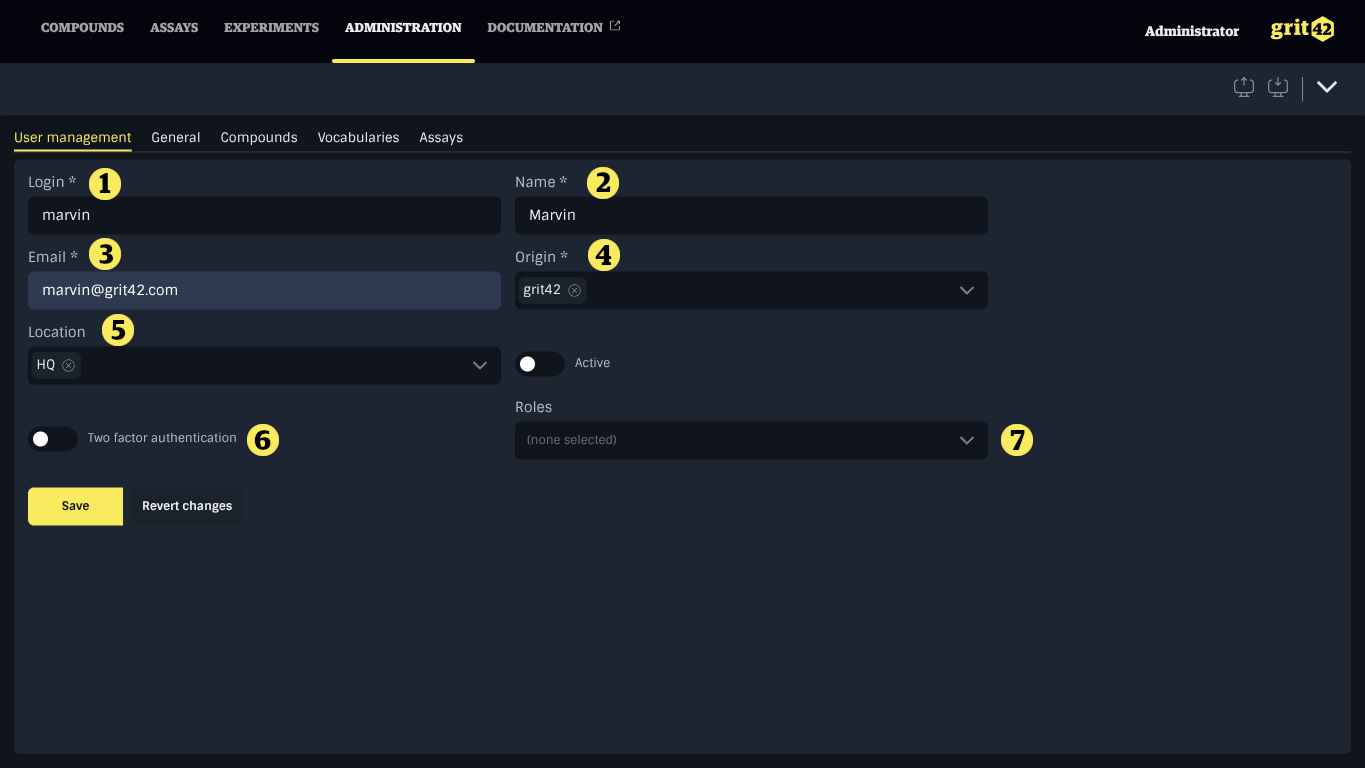The height and width of the screenshot is (768, 1365).
Task: Expand the toolbar chevron menu
Action: [x=1327, y=87]
